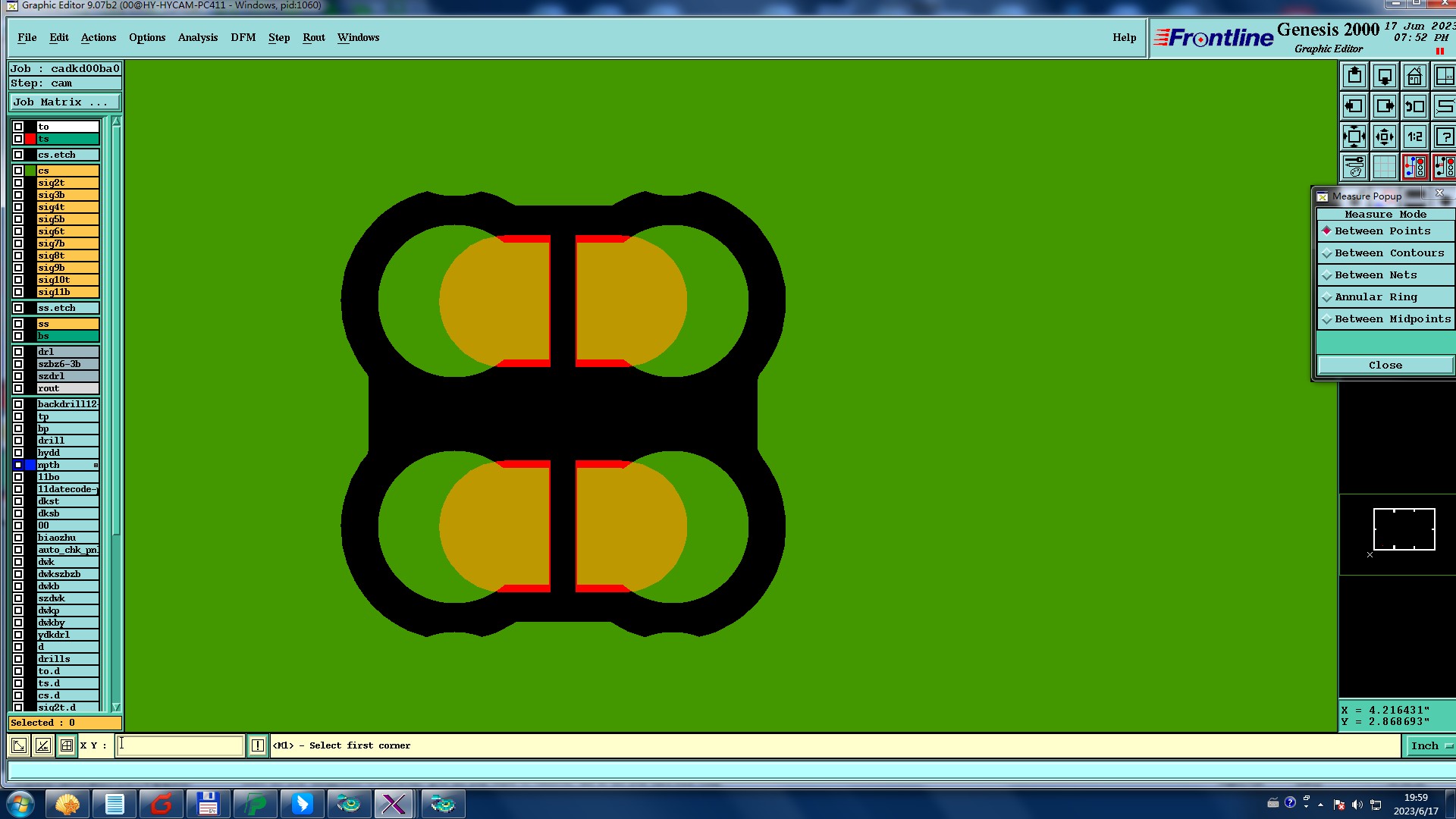Open the Analysis menu
The width and height of the screenshot is (1456, 819).
(x=197, y=37)
